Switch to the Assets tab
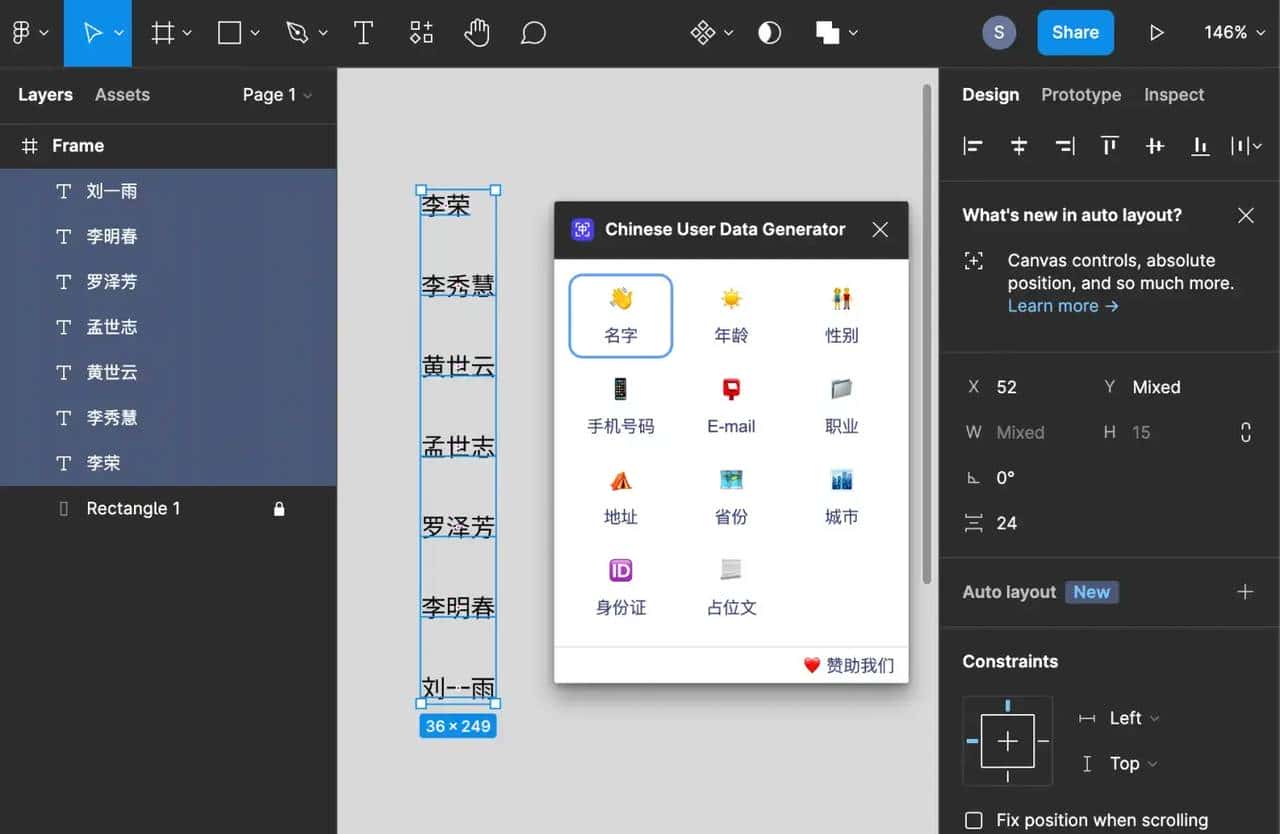The width and height of the screenshot is (1280, 834). pos(122,95)
